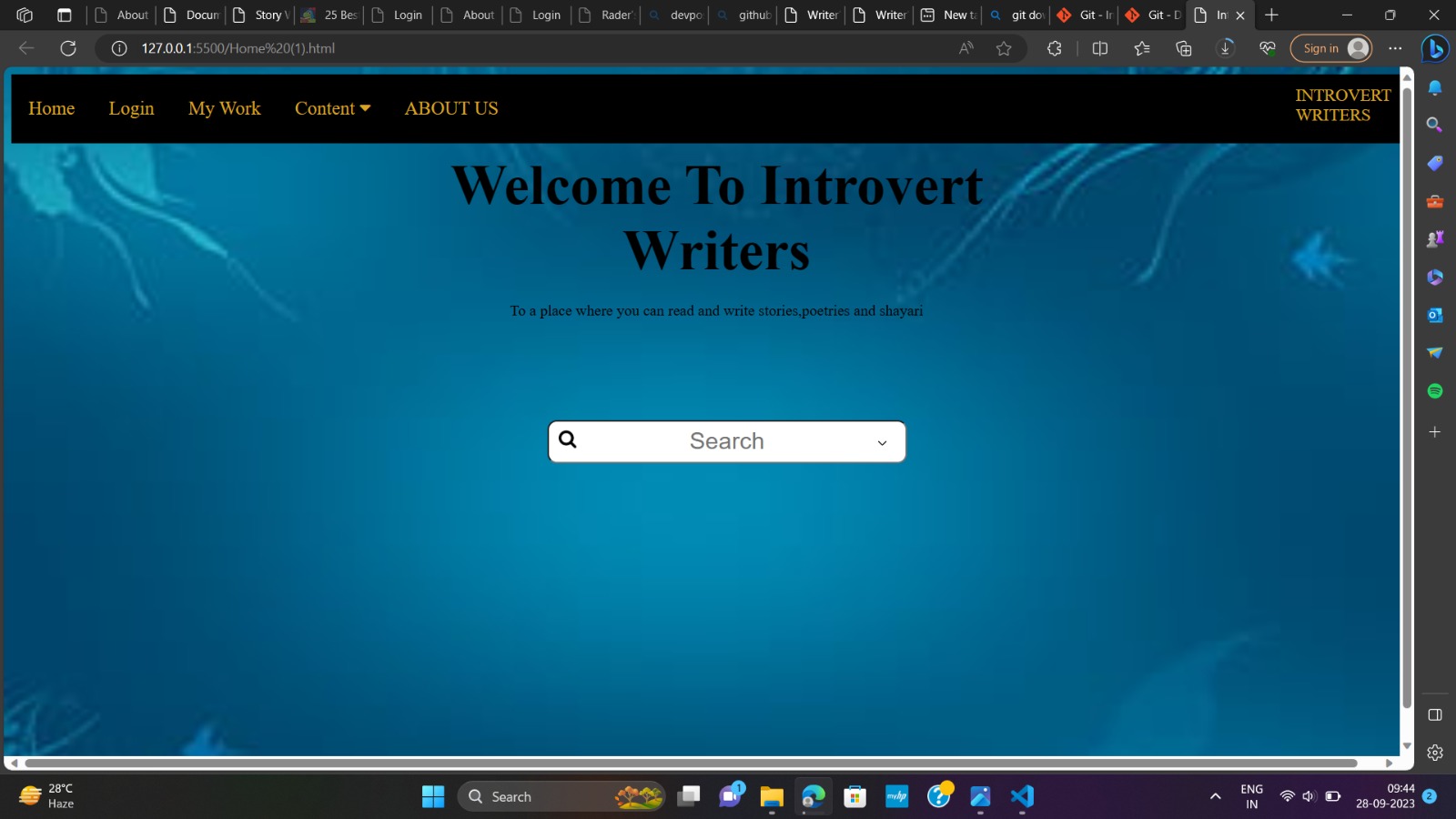The width and height of the screenshot is (1456, 819).
Task: Go back with the browser back arrow
Action: tap(26, 48)
